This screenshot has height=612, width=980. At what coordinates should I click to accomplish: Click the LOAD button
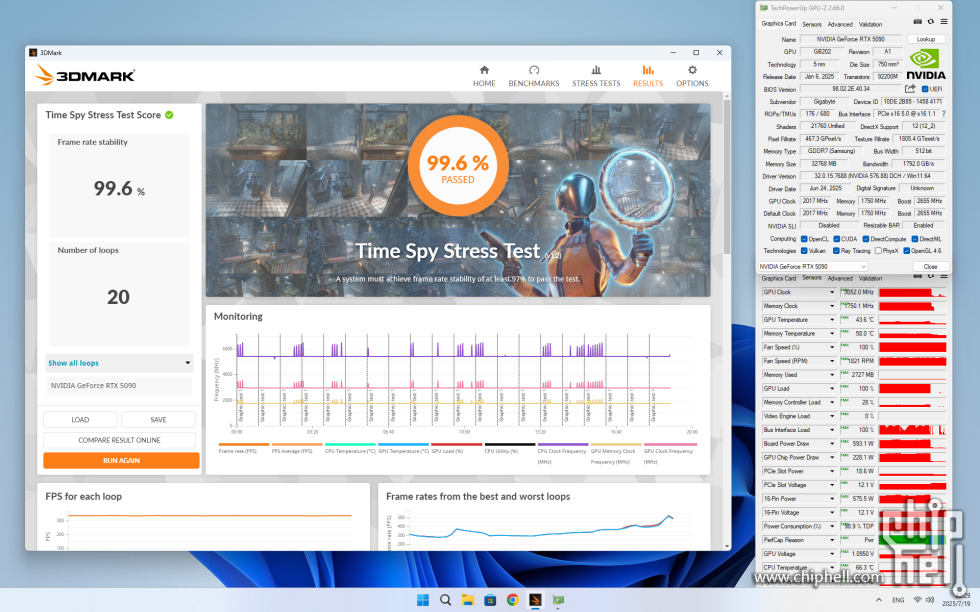(80, 419)
